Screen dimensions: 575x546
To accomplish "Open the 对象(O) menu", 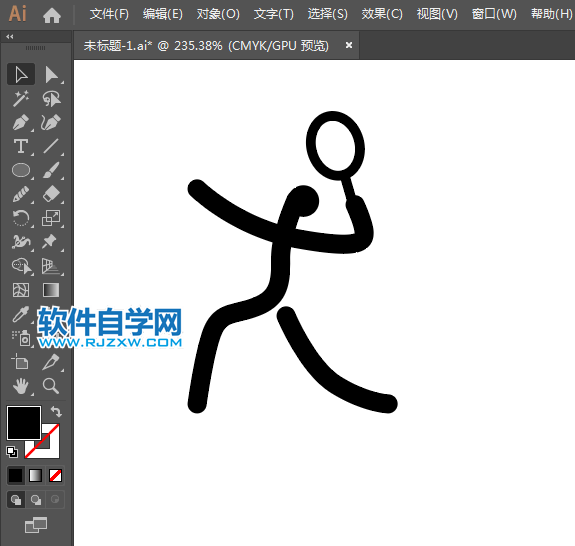I will pos(218,14).
